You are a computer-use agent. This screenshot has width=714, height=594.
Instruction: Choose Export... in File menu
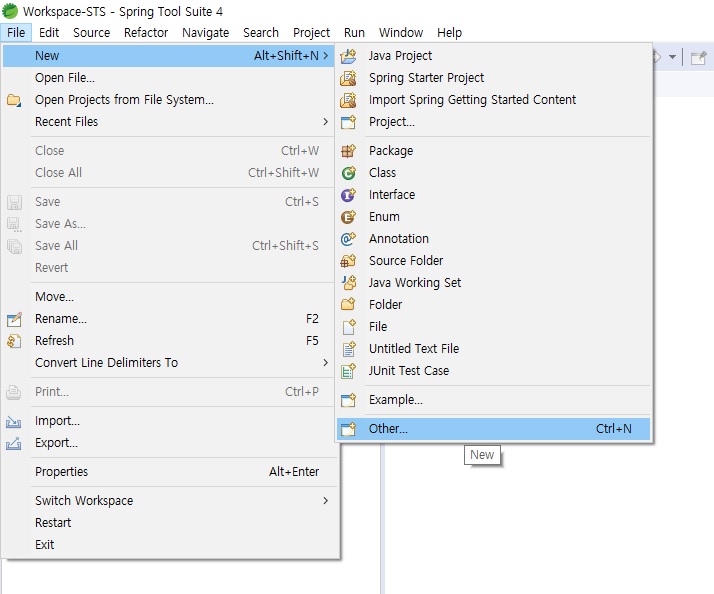point(168,443)
